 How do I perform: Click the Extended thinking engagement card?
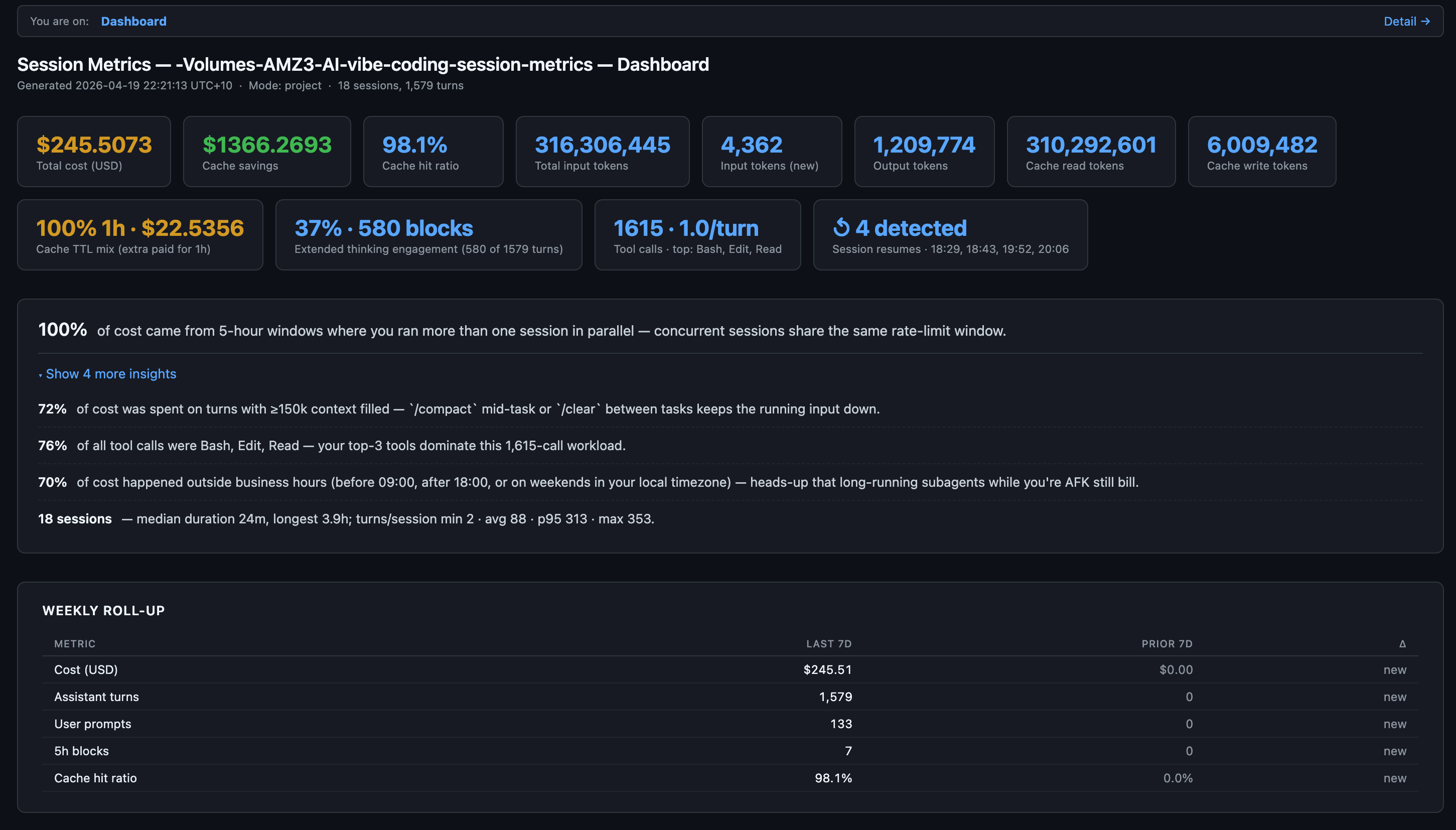(x=428, y=235)
